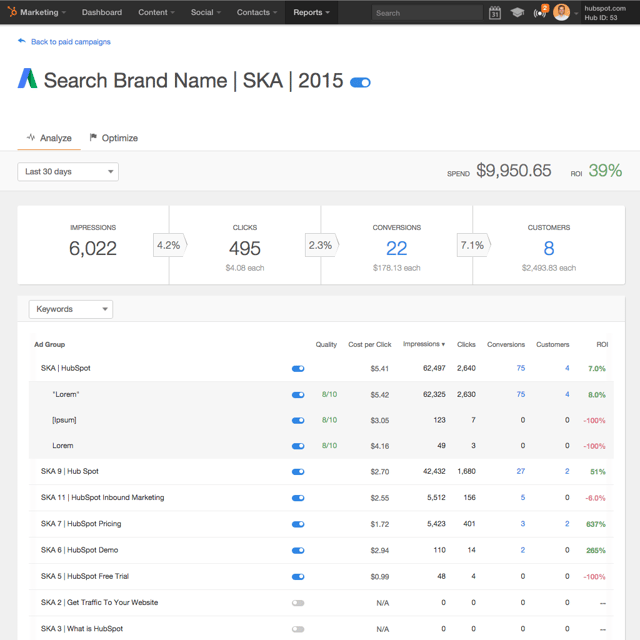Click the Optimize flag icon
The image size is (640, 640).
(x=93, y=138)
